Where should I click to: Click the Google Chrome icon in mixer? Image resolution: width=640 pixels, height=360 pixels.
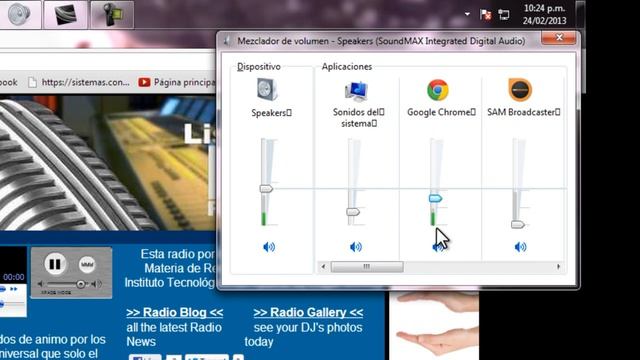coord(438,90)
